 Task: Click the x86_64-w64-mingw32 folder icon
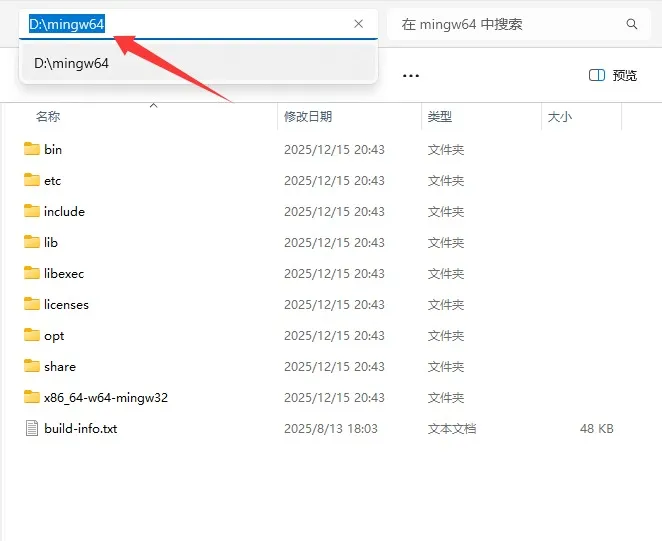coord(32,397)
